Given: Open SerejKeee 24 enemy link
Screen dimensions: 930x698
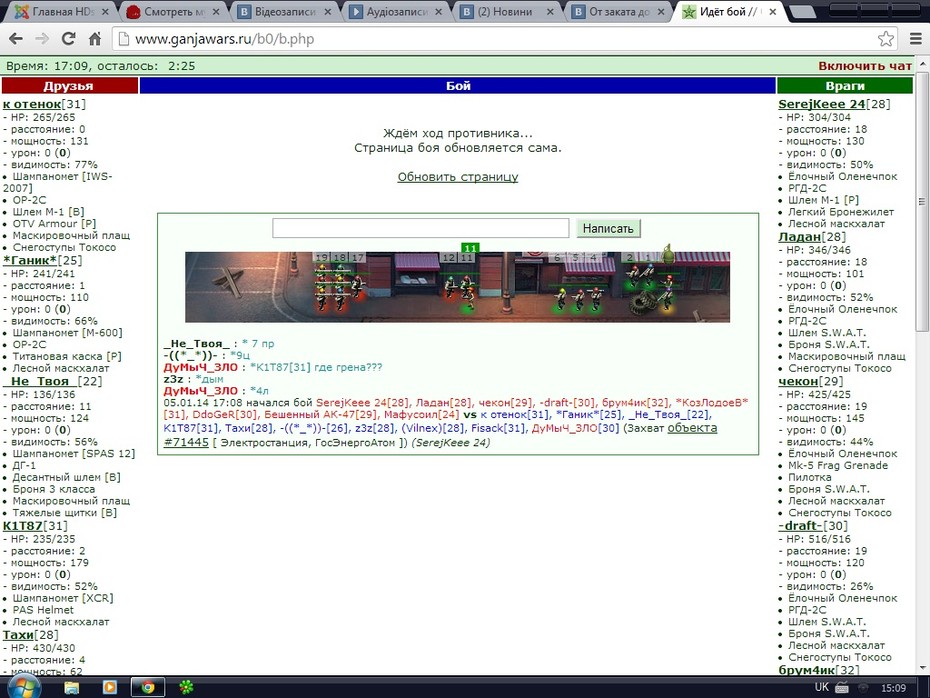Looking at the screenshot, I should pos(821,104).
